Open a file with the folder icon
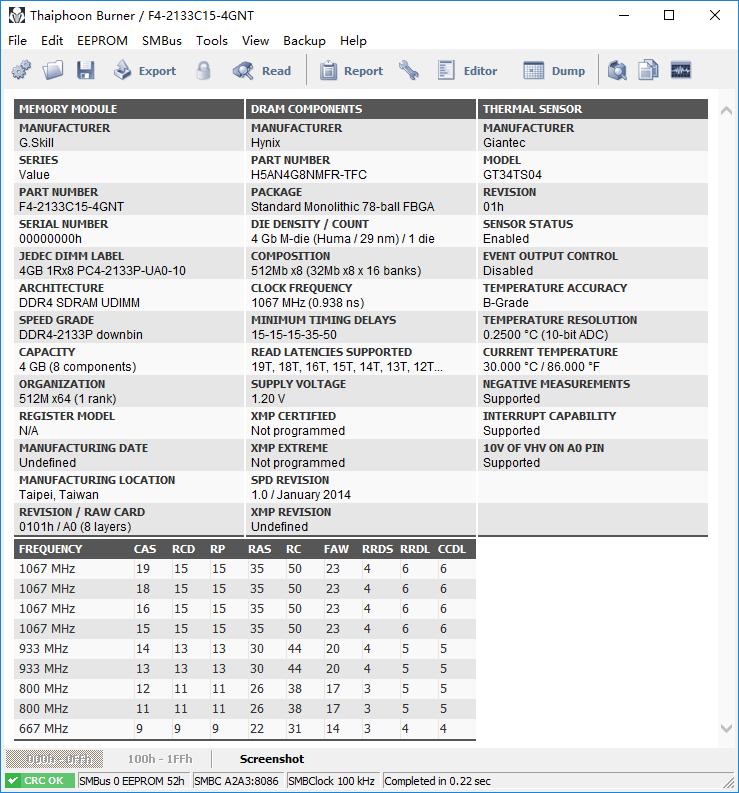Screen dimensions: 739x793 click(53, 70)
